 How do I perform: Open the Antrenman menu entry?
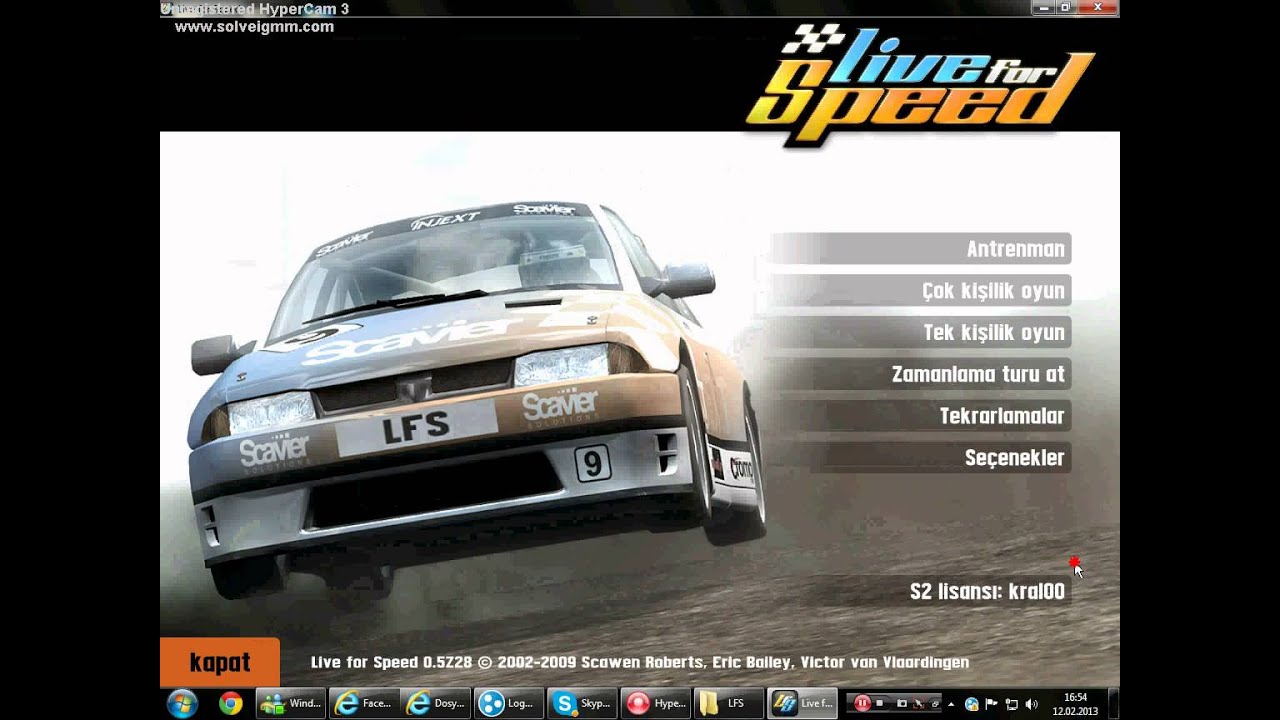pos(921,249)
